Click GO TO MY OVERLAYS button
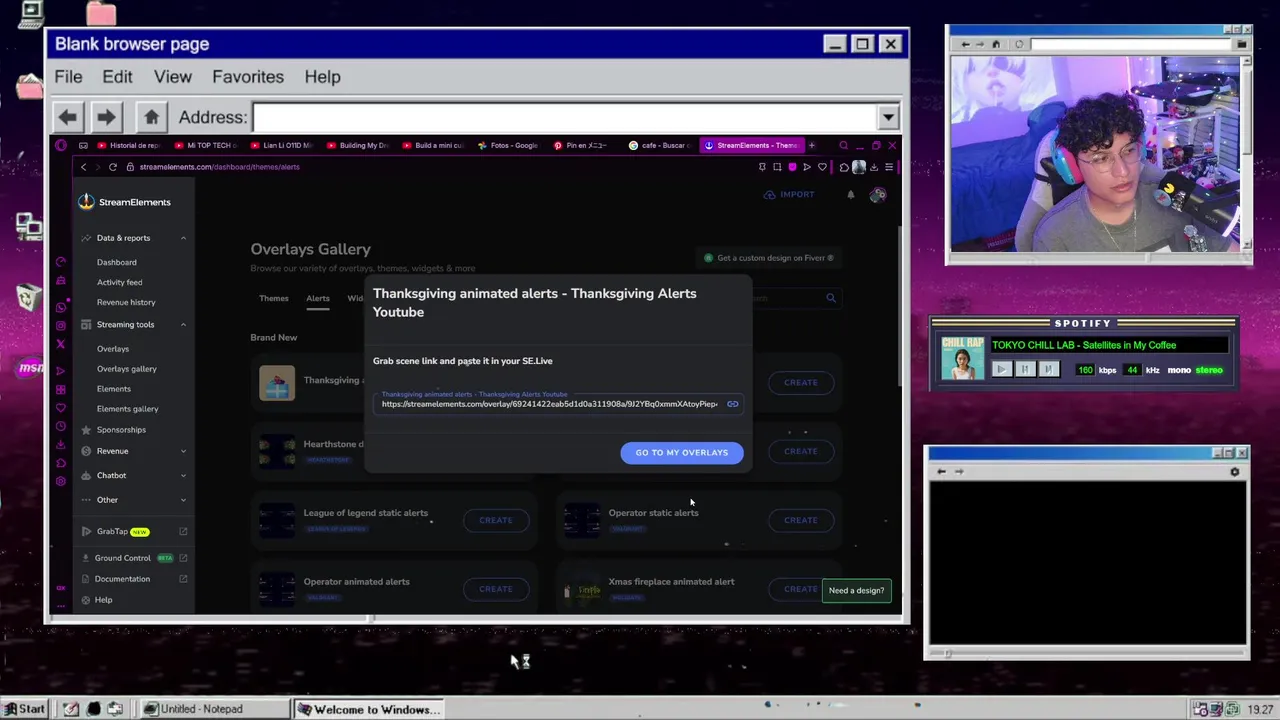Image resolution: width=1280 pixels, height=720 pixels. point(682,453)
